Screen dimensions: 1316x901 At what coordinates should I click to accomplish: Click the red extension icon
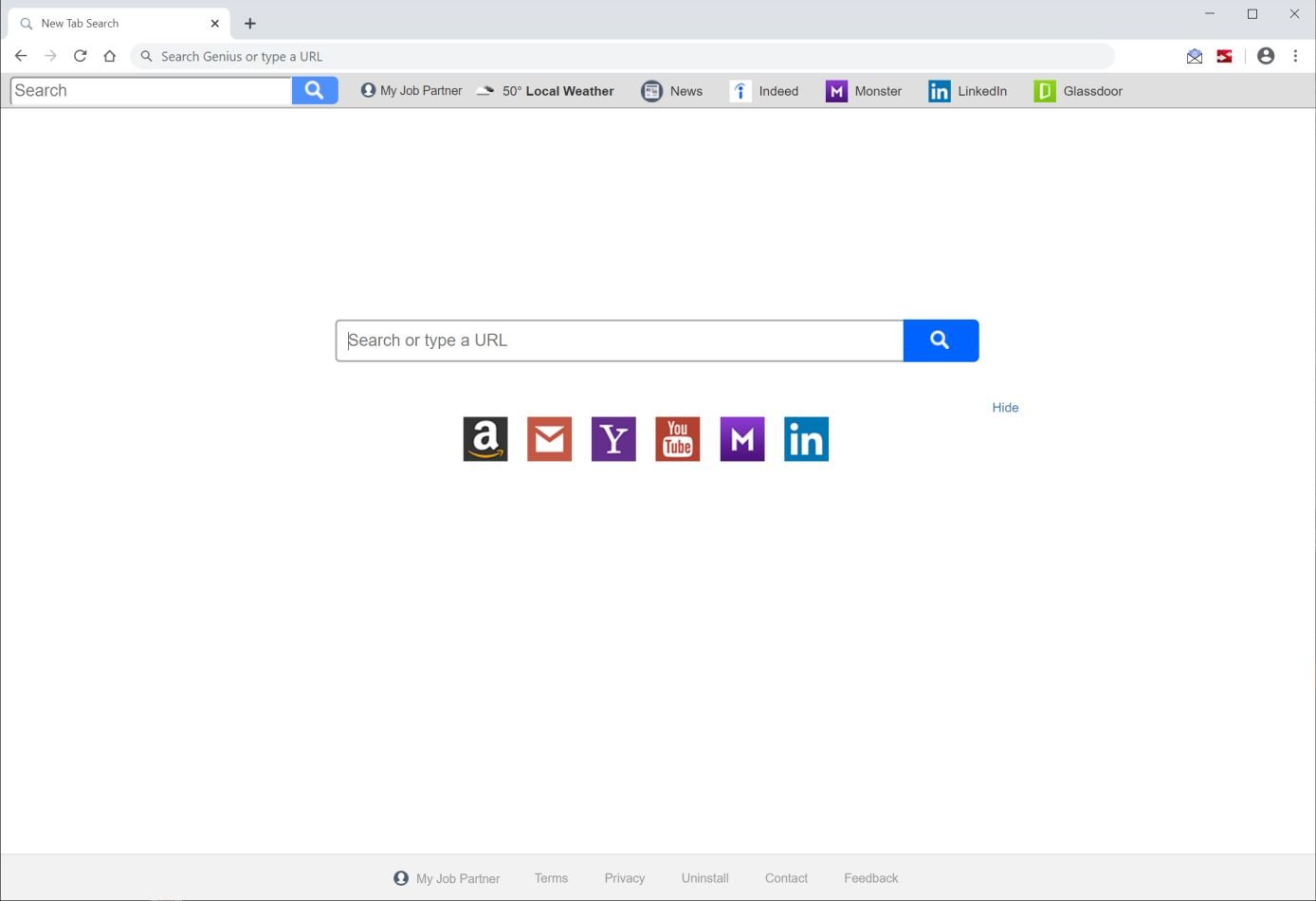point(1225,56)
